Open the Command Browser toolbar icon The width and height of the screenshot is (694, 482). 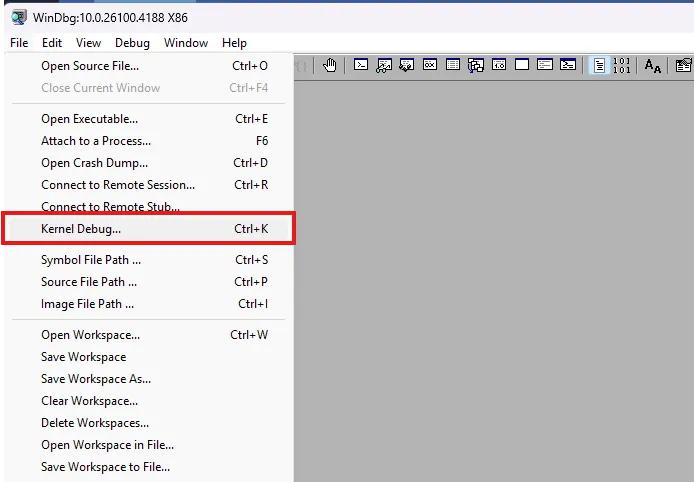click(x=568, y=65)
